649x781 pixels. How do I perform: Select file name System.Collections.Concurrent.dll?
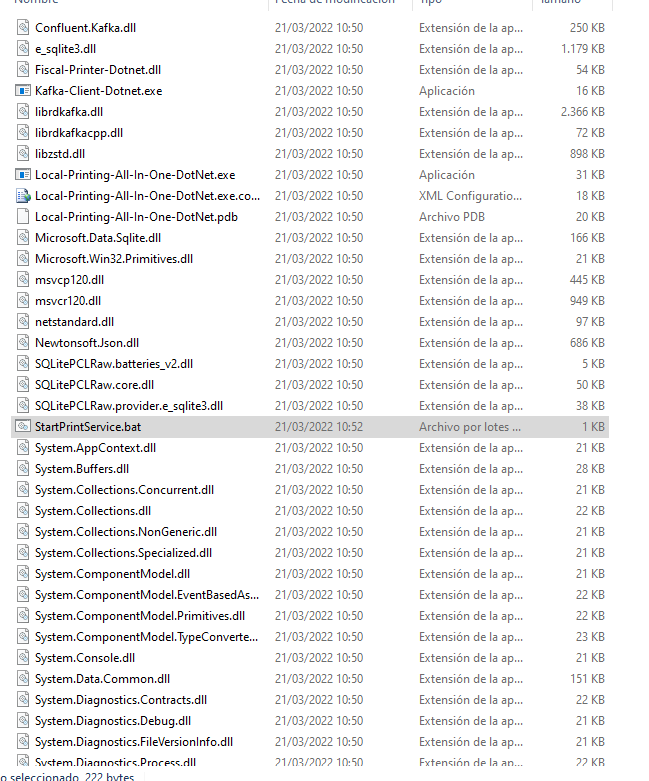(124, 490)
